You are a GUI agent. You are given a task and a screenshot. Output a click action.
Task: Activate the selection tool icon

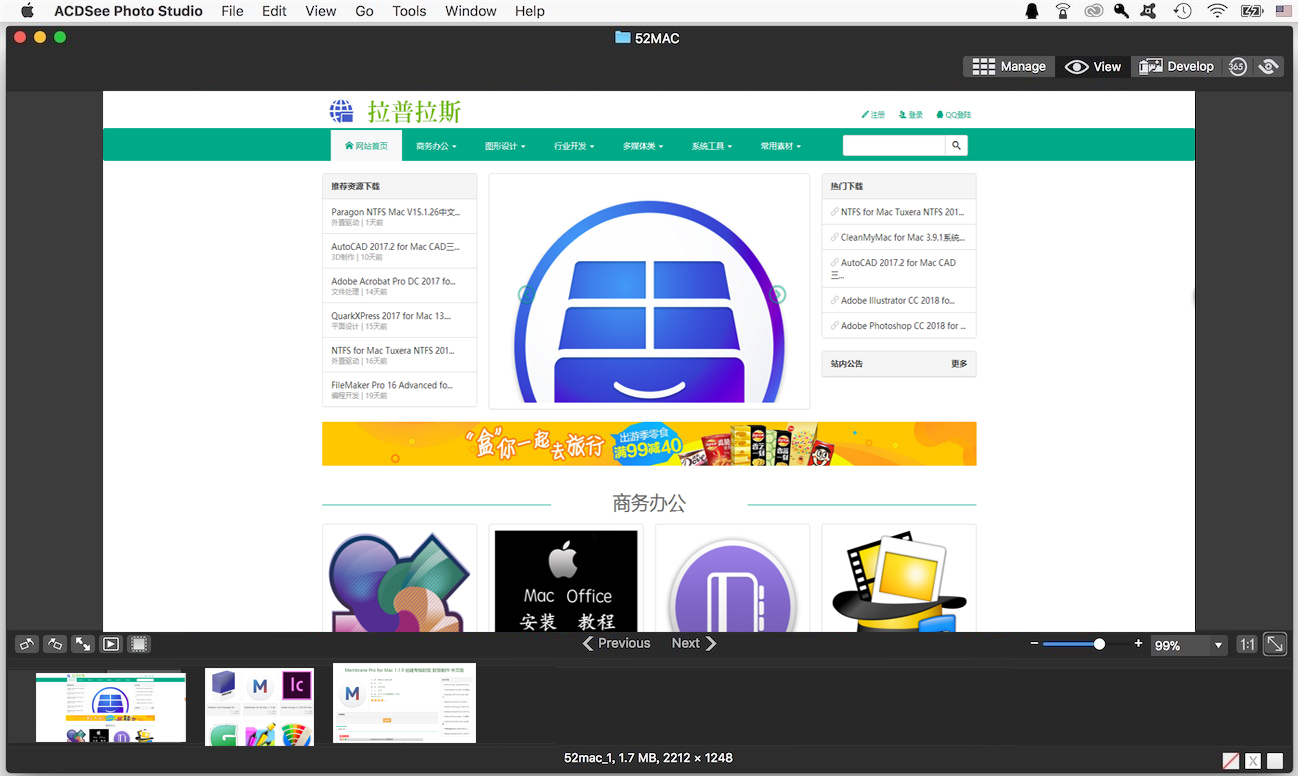click(x=139, y=644)
